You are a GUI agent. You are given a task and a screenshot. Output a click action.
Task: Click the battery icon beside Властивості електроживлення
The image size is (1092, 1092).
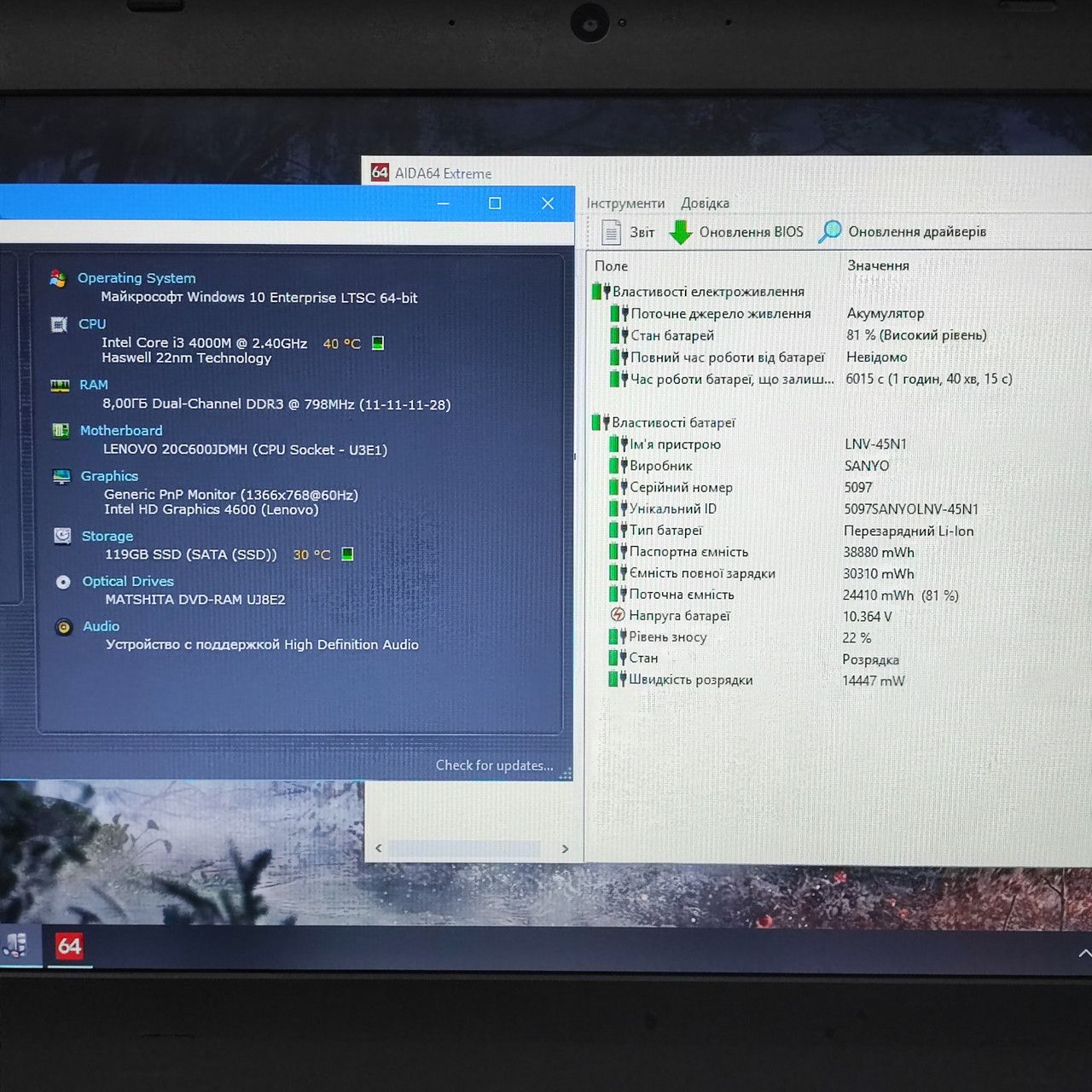pos(601,292)
